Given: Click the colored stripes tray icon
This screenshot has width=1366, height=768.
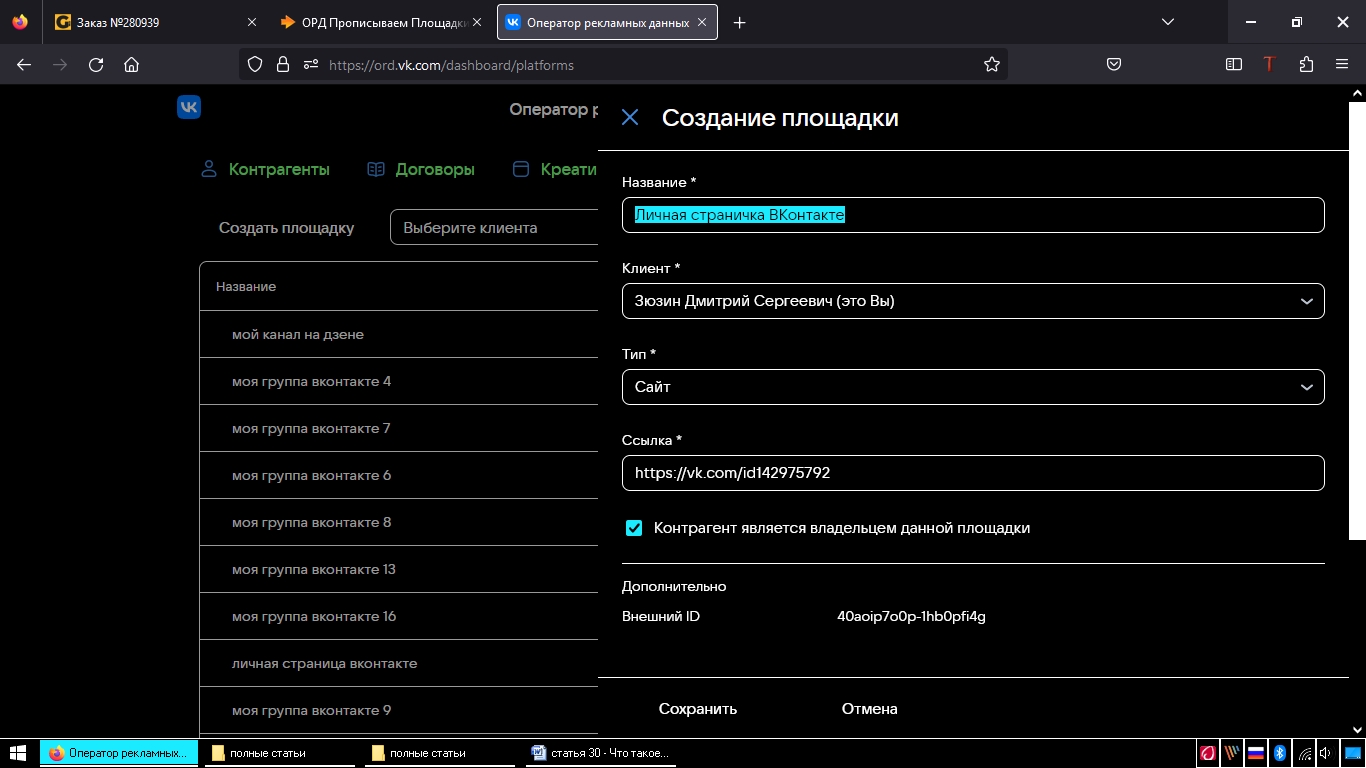Looking at the screenshot, I should point(1232,753).
